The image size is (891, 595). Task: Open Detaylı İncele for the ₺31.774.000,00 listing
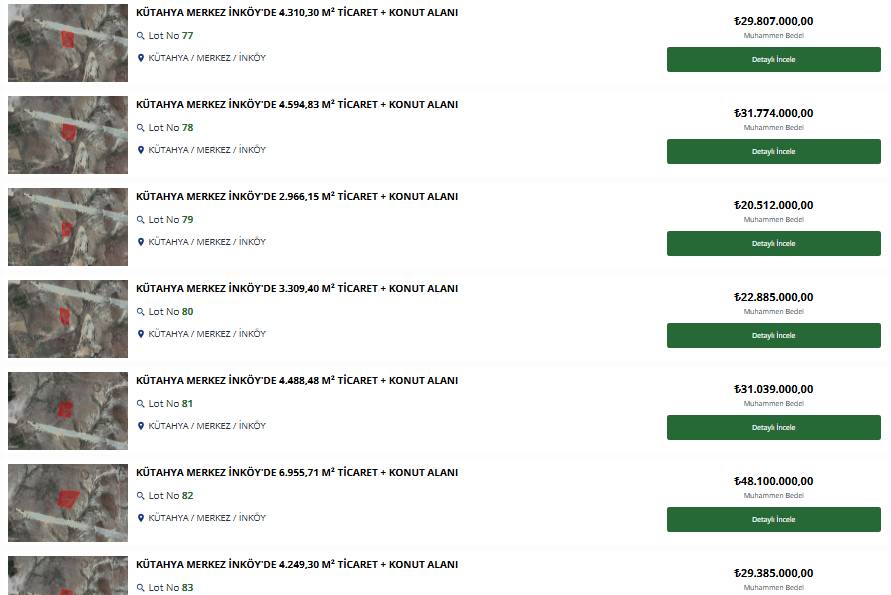click(x=773, y=152)
